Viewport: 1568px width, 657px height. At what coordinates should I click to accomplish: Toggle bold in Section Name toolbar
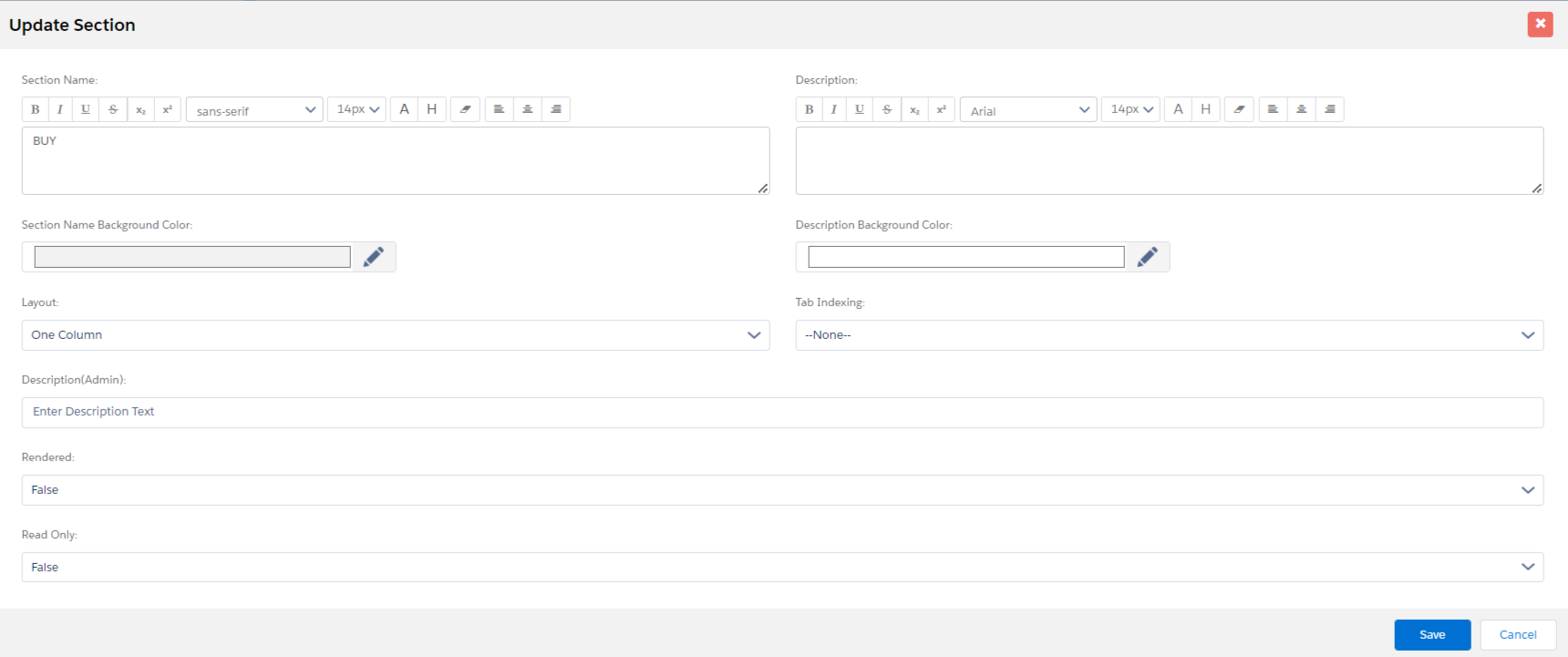36,109
